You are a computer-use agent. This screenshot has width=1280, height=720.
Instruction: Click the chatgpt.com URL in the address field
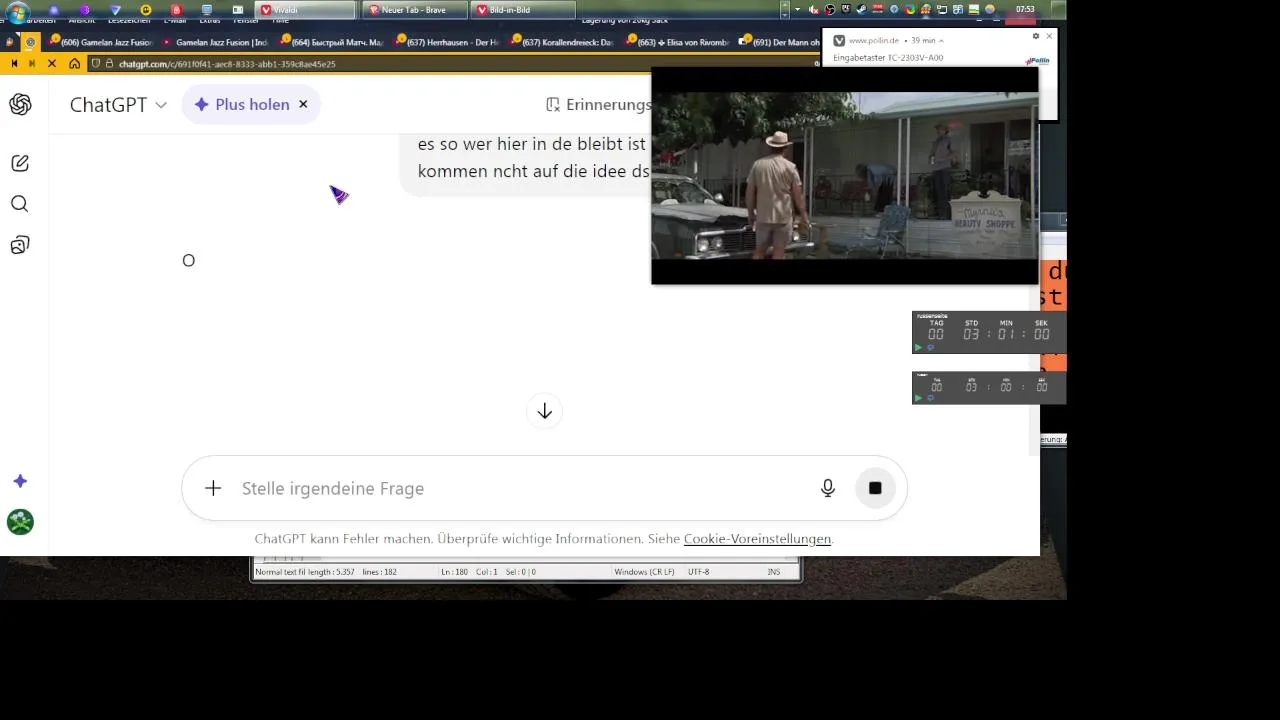pos(227,63)
